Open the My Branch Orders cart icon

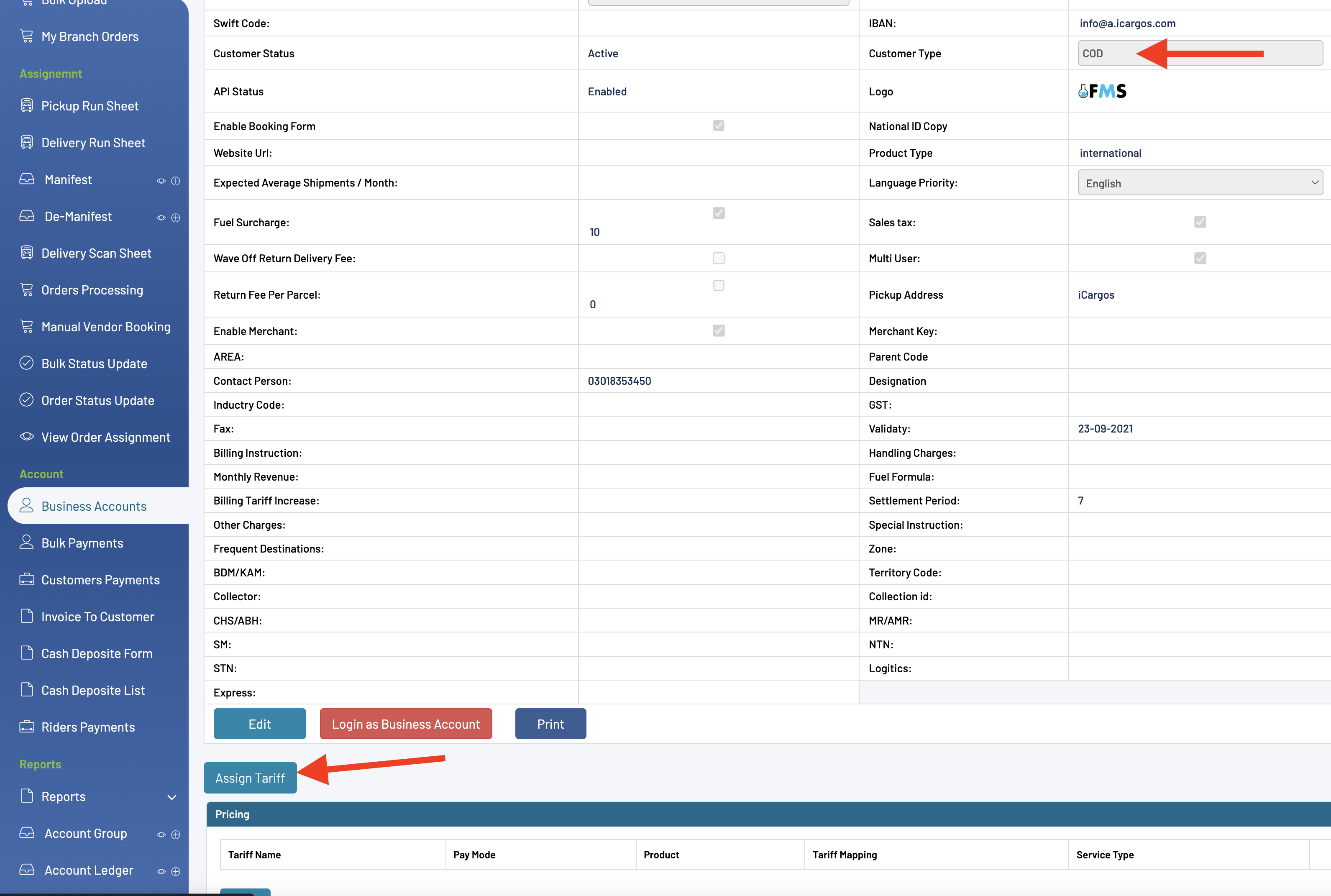pos(26,36)
